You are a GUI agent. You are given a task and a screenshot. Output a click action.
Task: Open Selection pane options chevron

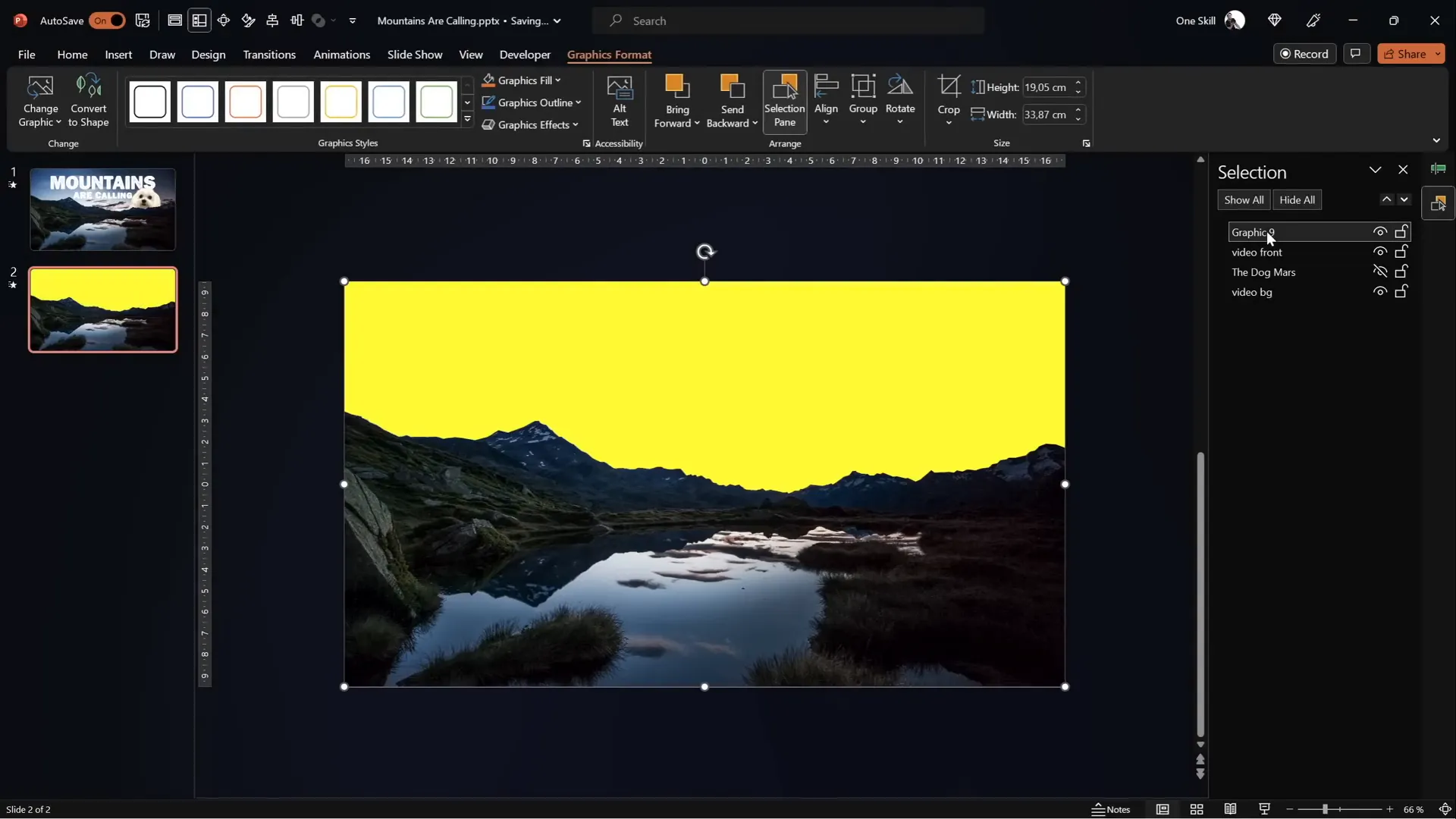(x=1375, y=170)
